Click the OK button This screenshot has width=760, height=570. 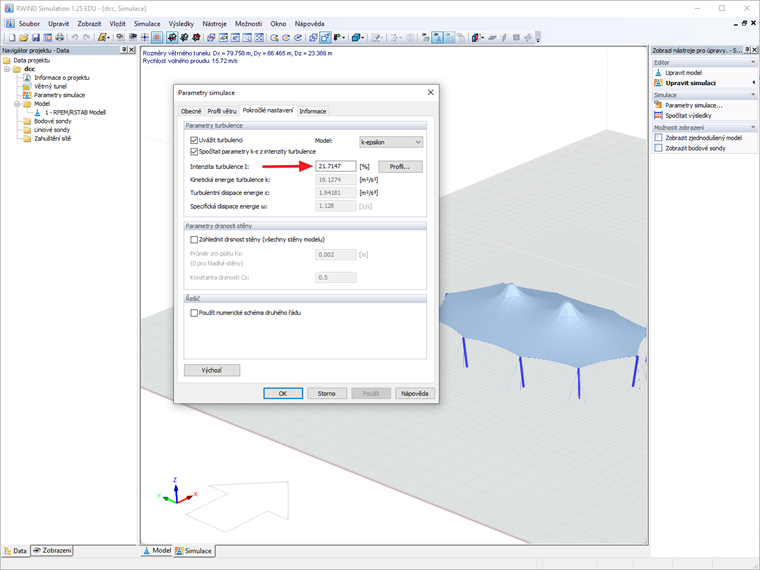coord(283,394)
